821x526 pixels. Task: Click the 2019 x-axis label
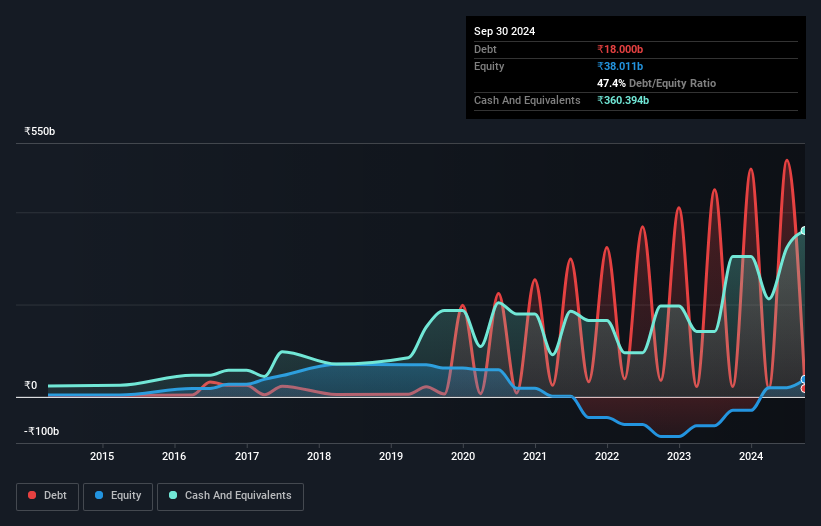391,456
